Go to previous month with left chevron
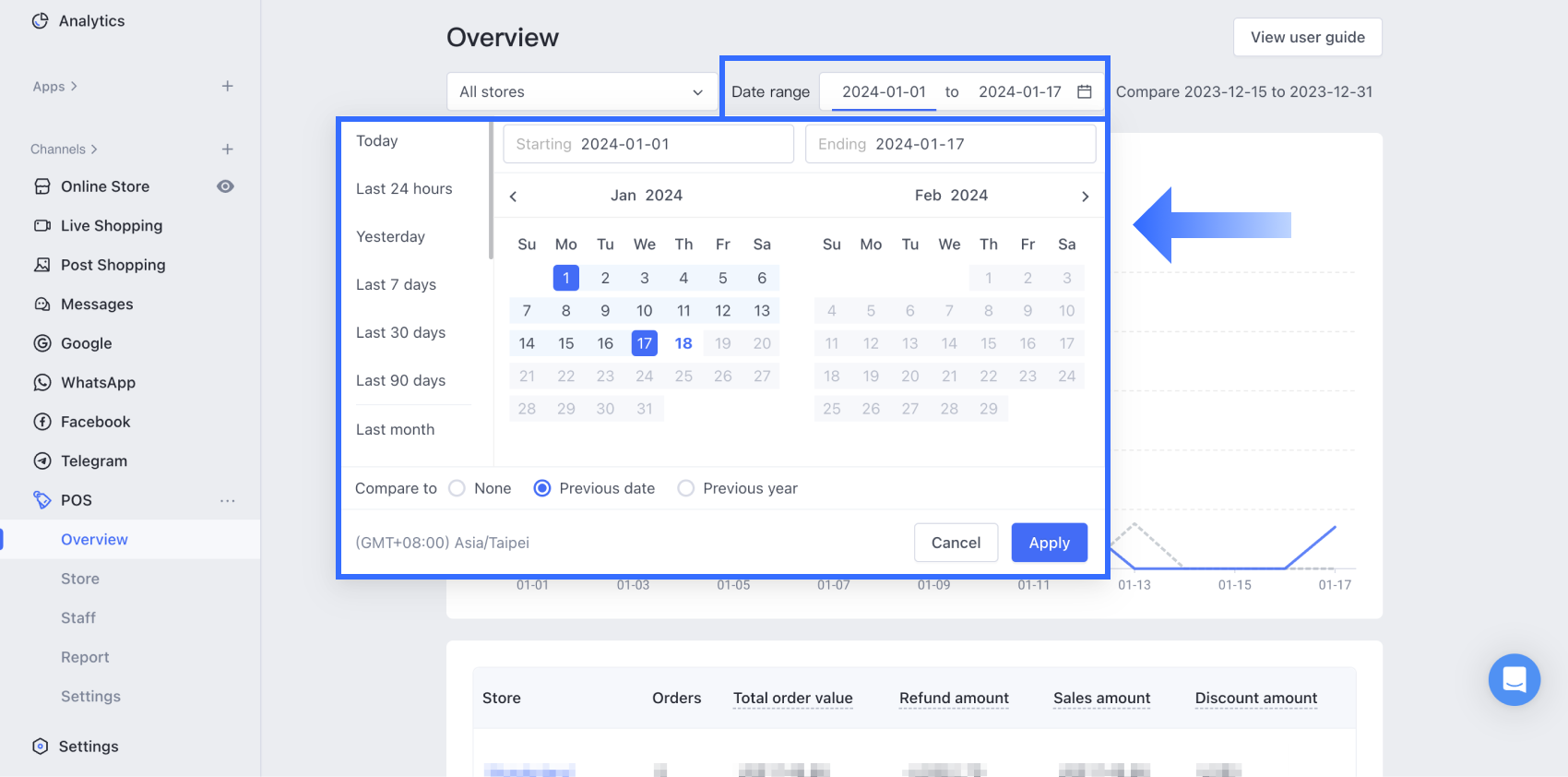 click(514, 196)
